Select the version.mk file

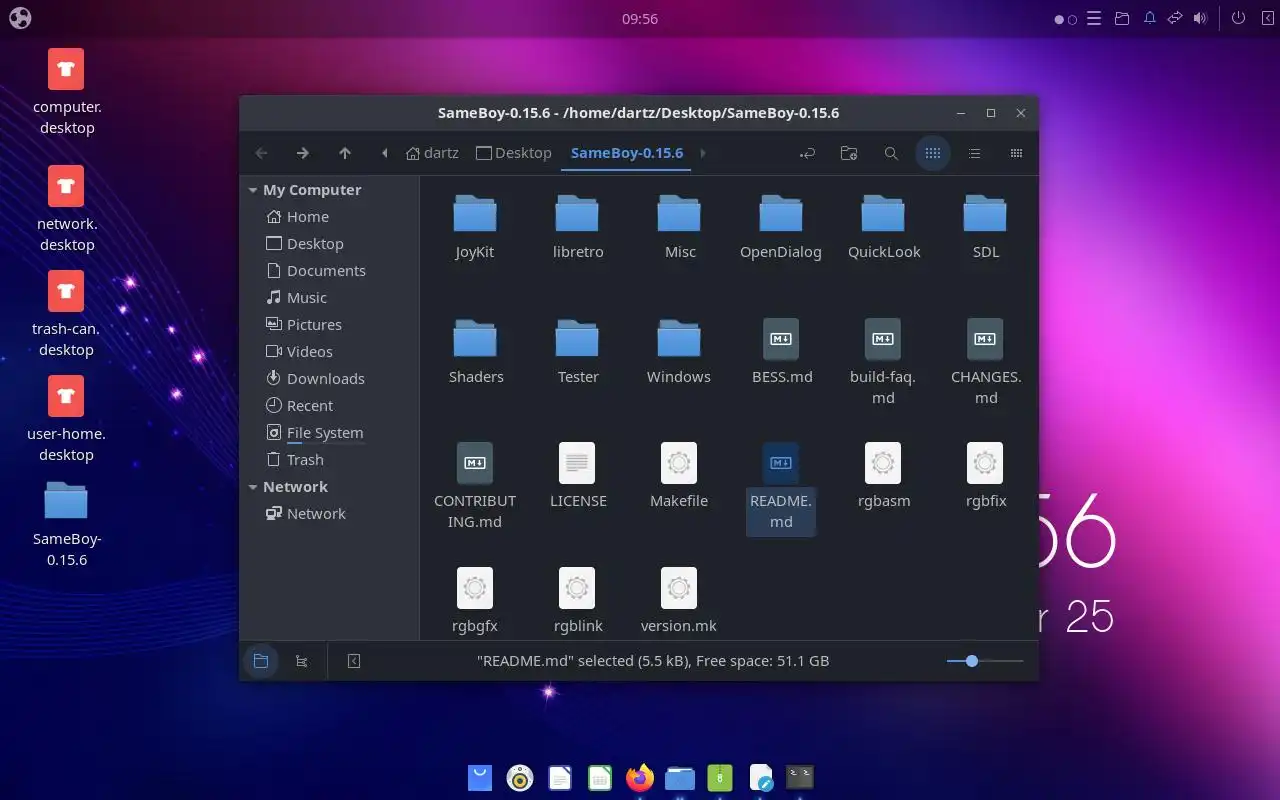coord(679,602)
